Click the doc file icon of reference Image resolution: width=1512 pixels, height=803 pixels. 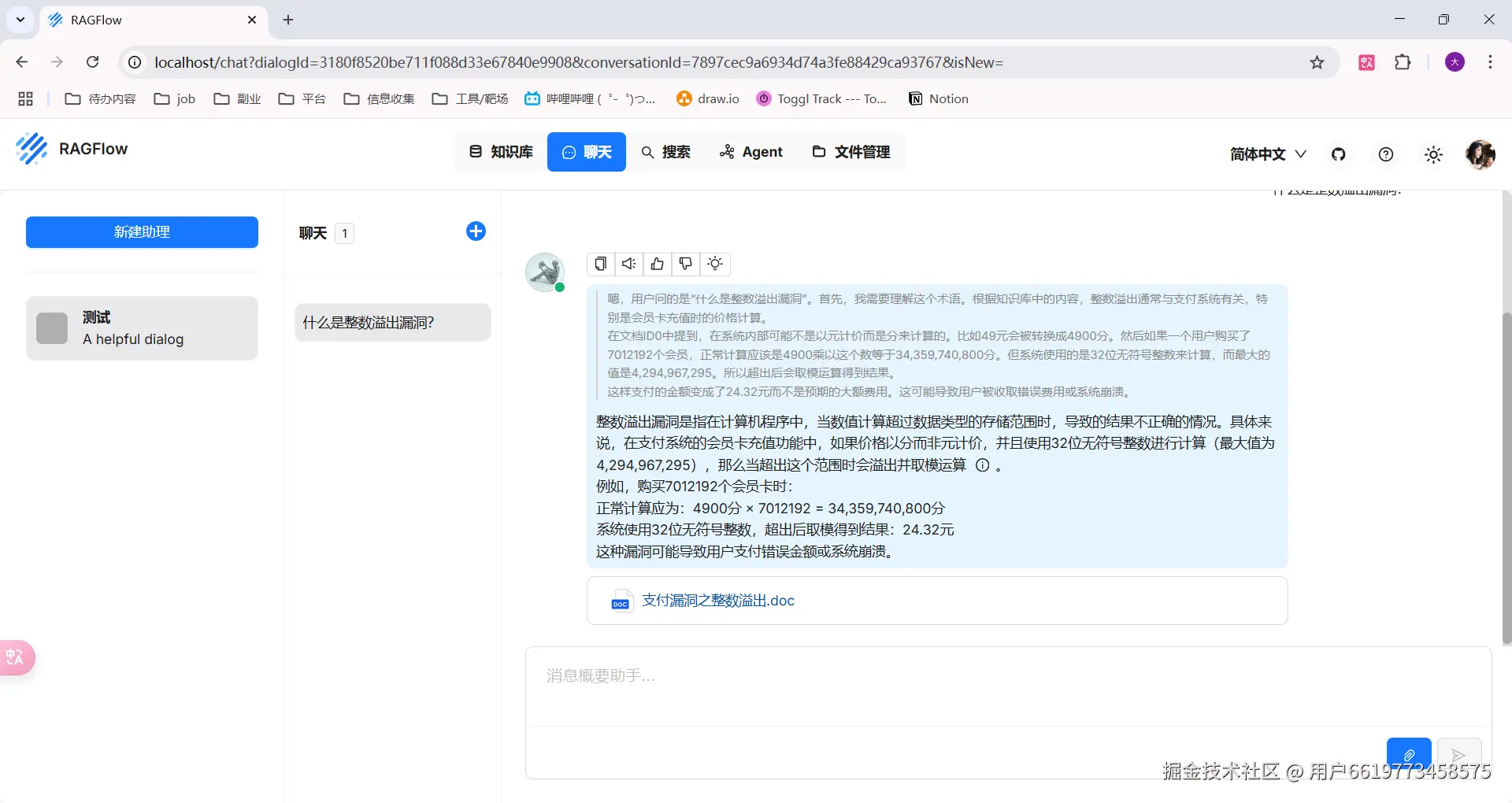click(621, 601)
